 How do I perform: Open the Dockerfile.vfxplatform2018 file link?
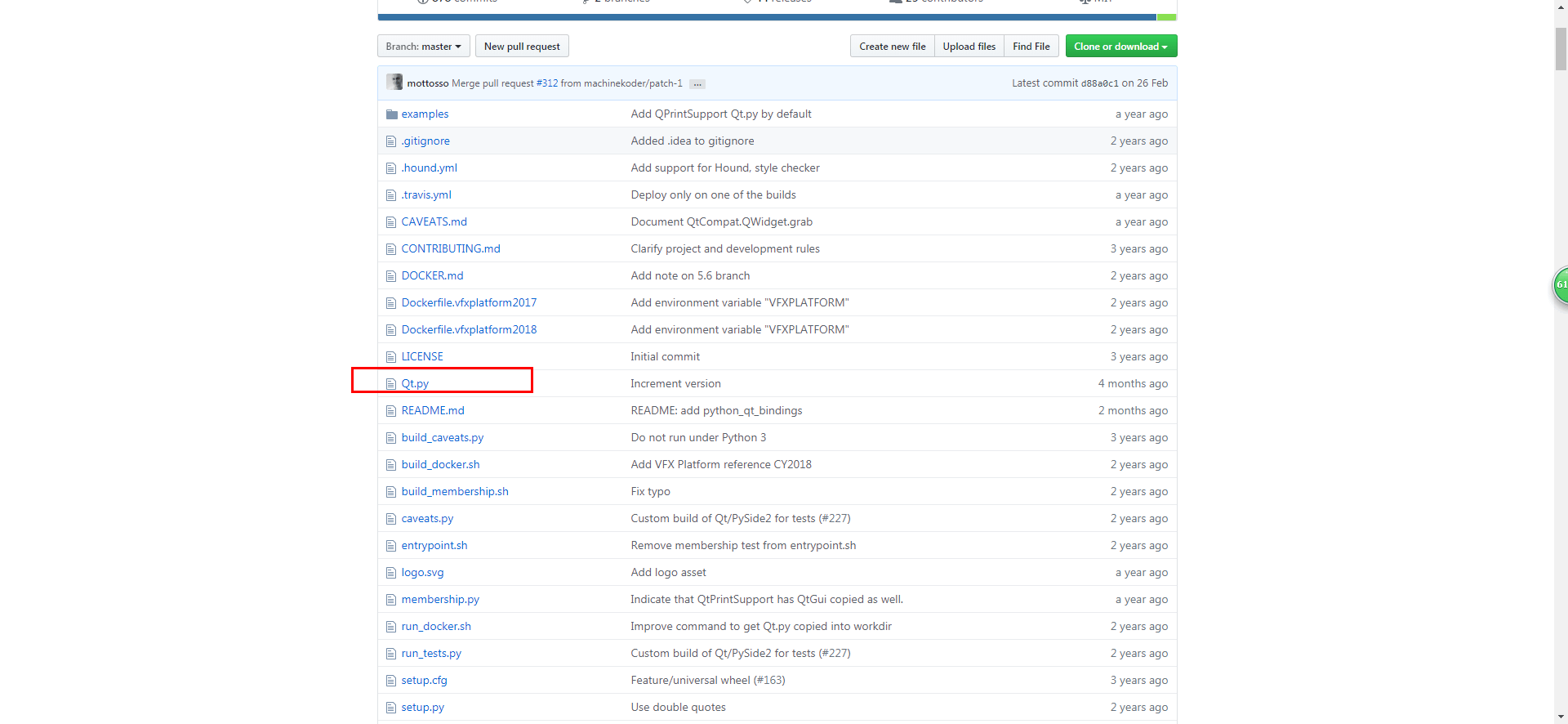tap(469, 330)
